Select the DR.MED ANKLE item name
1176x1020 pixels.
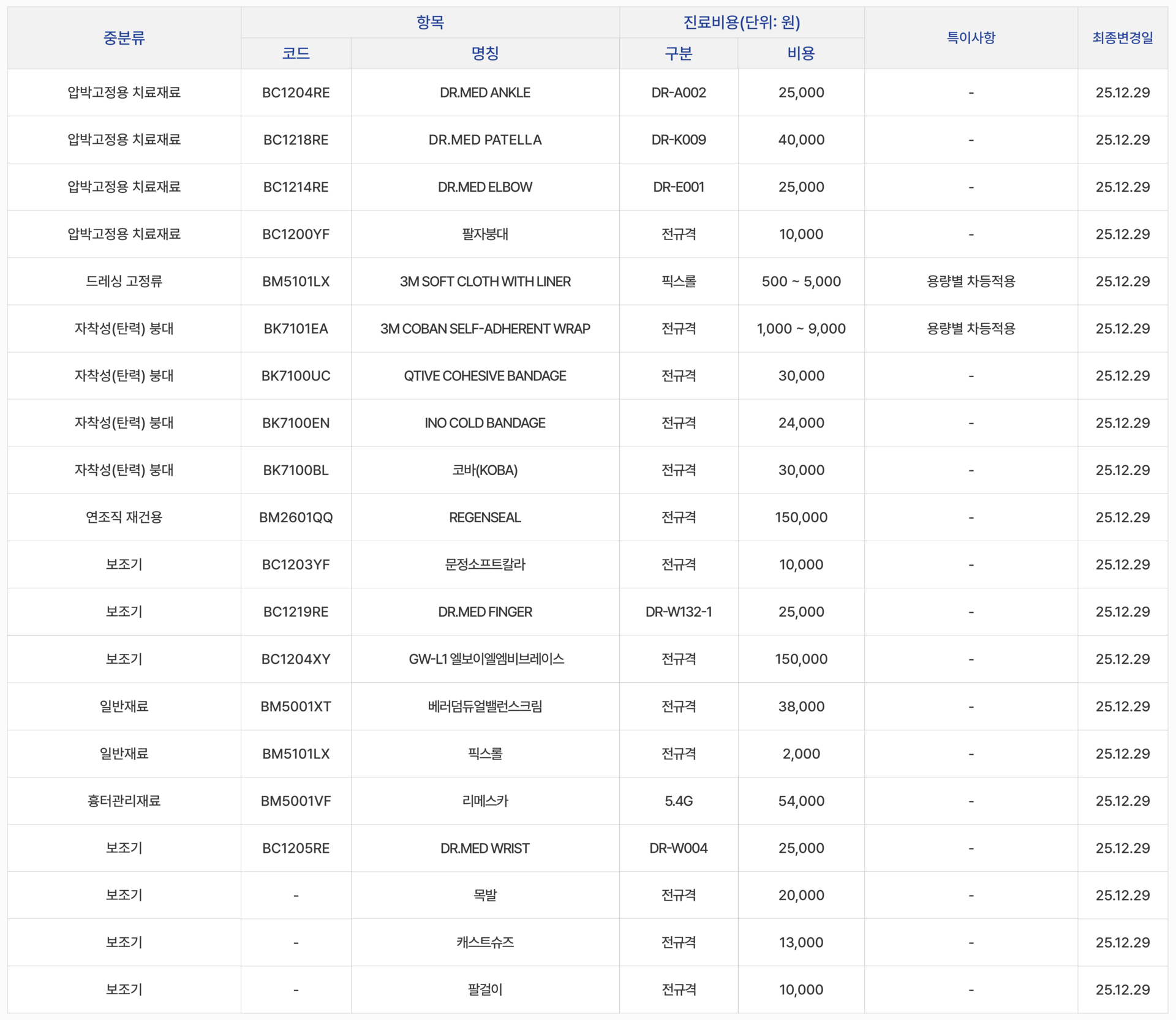tap(484, 92)
